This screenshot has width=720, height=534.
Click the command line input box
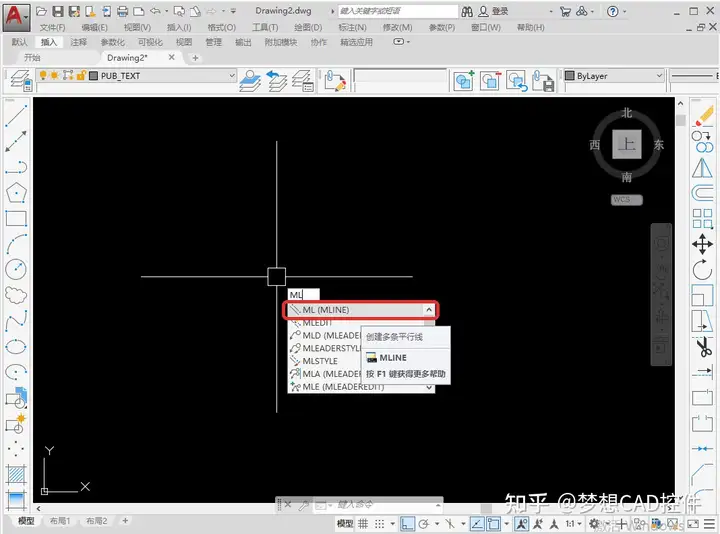click(381, 505)
